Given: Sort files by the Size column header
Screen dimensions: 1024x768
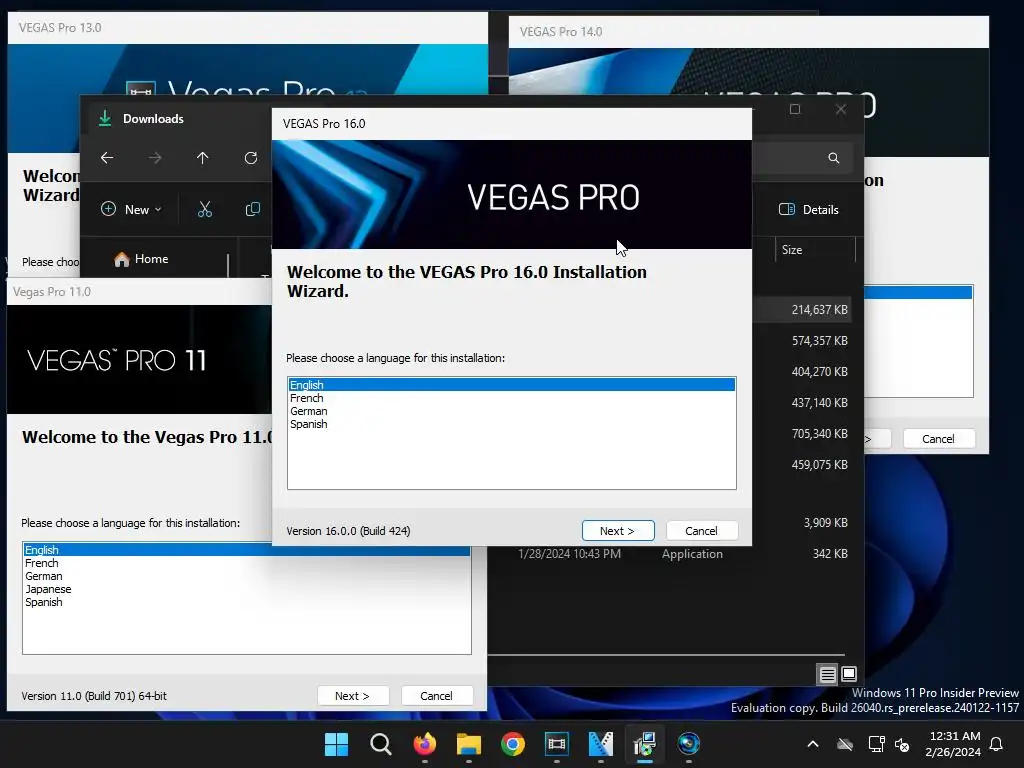Looking at the screenshot, I should 814,249.
